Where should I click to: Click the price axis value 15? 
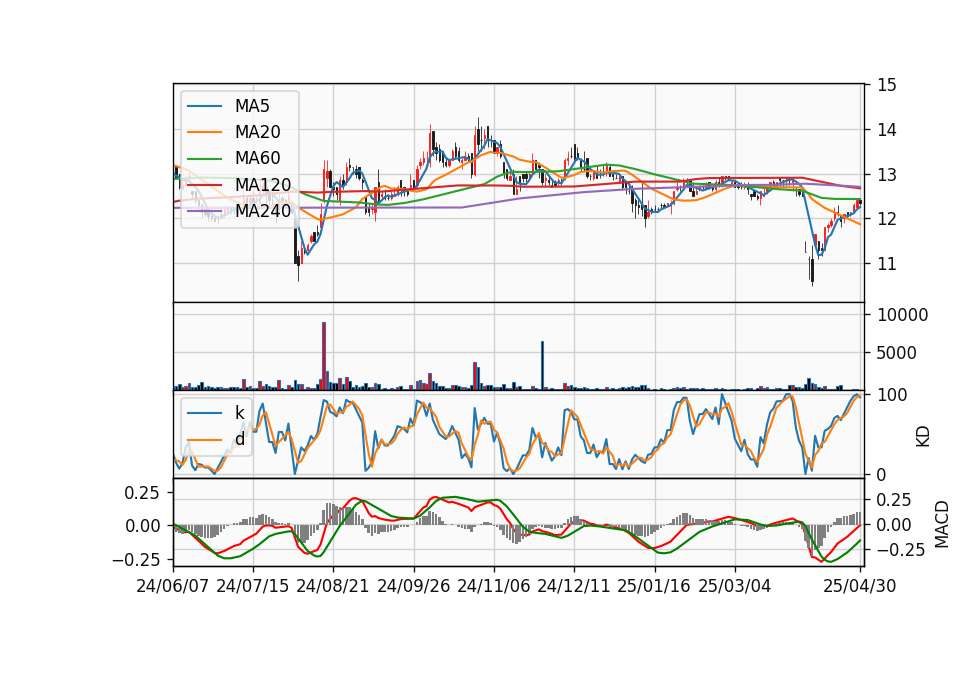(887, 85)
